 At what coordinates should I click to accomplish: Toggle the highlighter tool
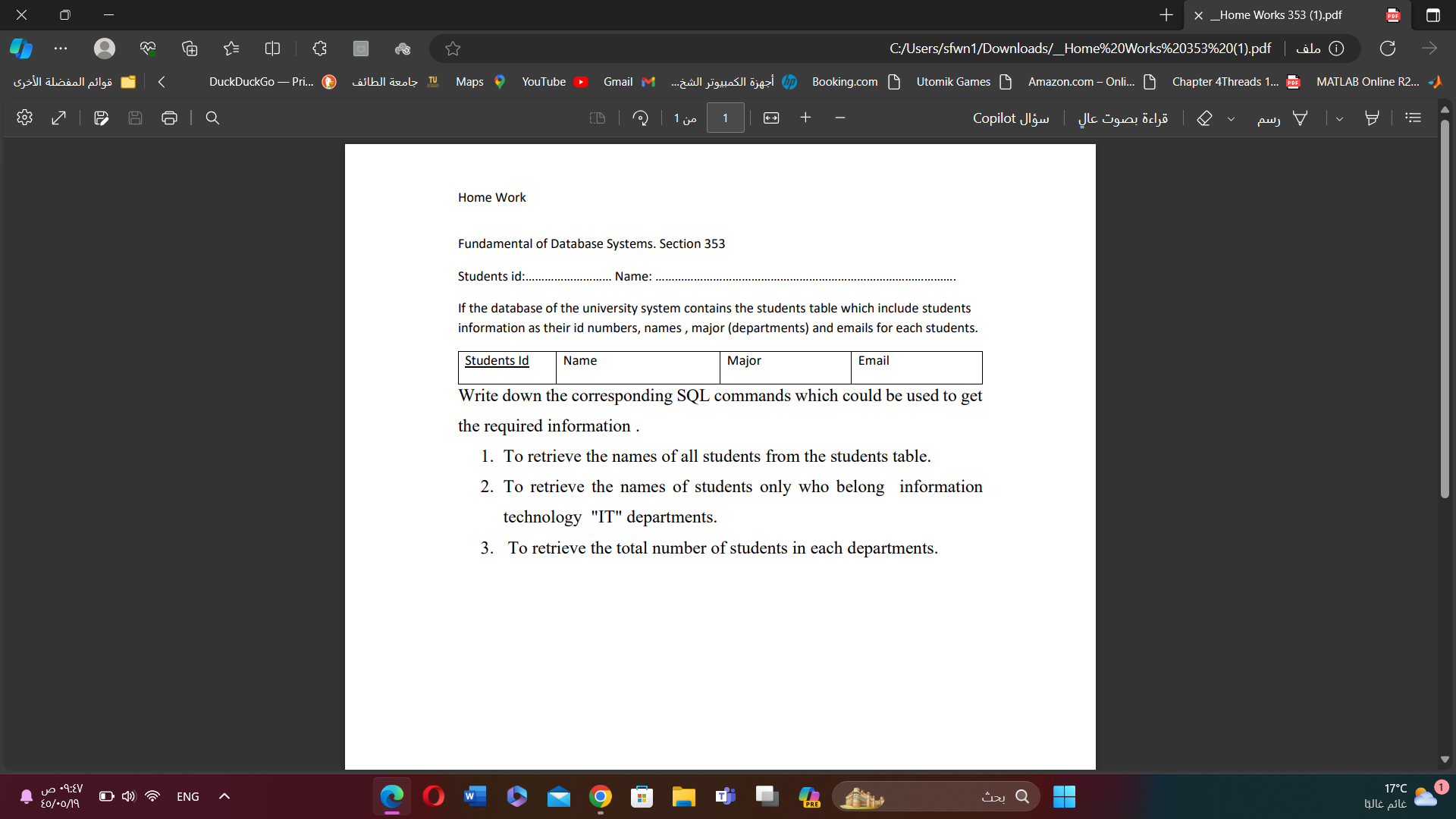[1372, 118]
